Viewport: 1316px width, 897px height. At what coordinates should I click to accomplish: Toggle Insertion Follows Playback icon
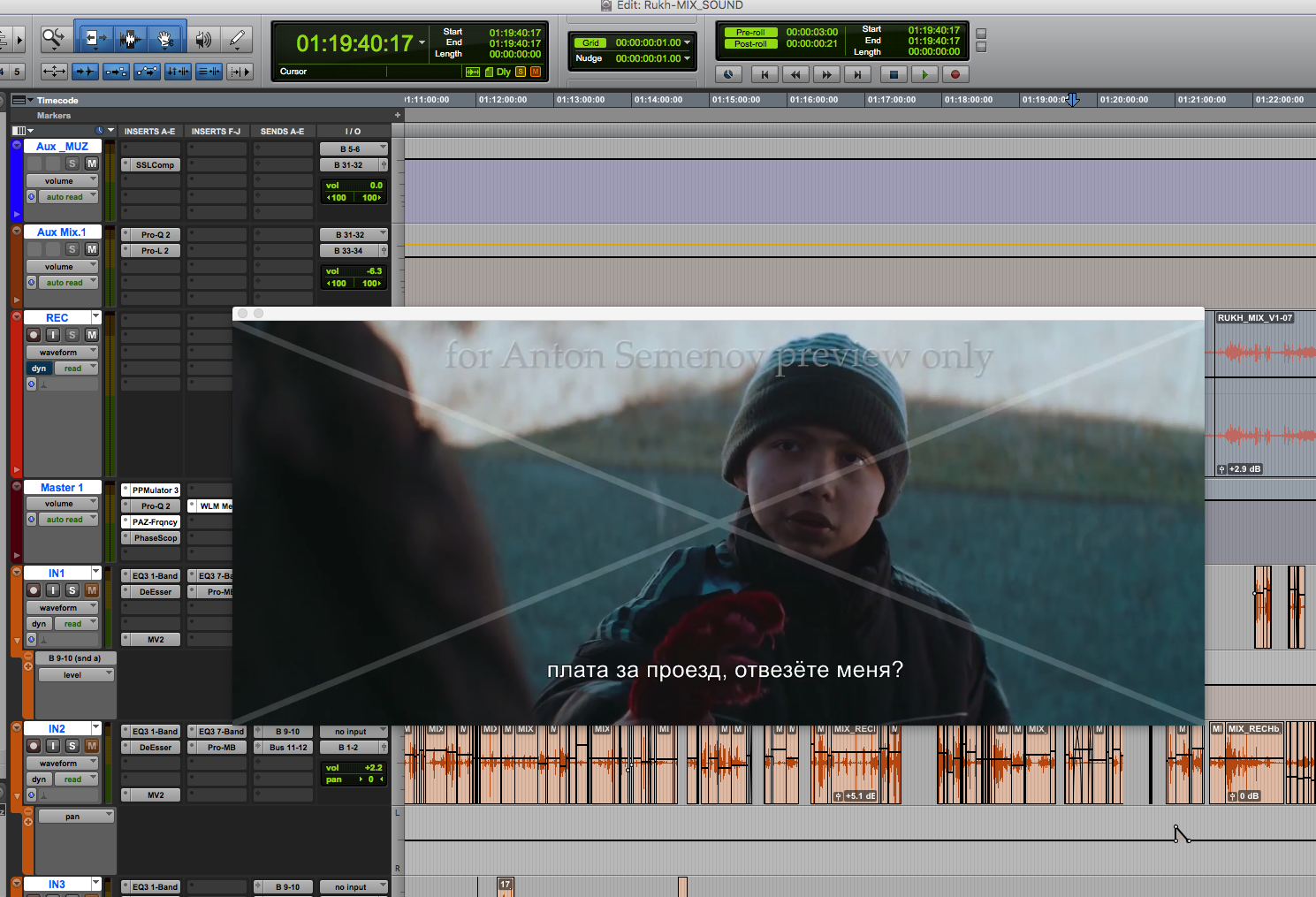240,72
